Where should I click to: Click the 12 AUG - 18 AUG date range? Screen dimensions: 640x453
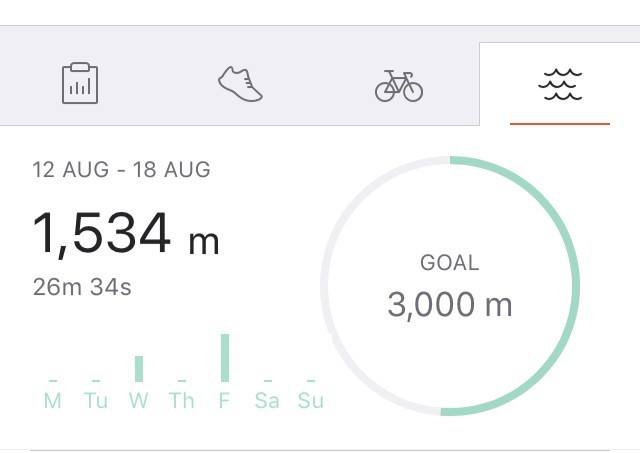point(121,169)
